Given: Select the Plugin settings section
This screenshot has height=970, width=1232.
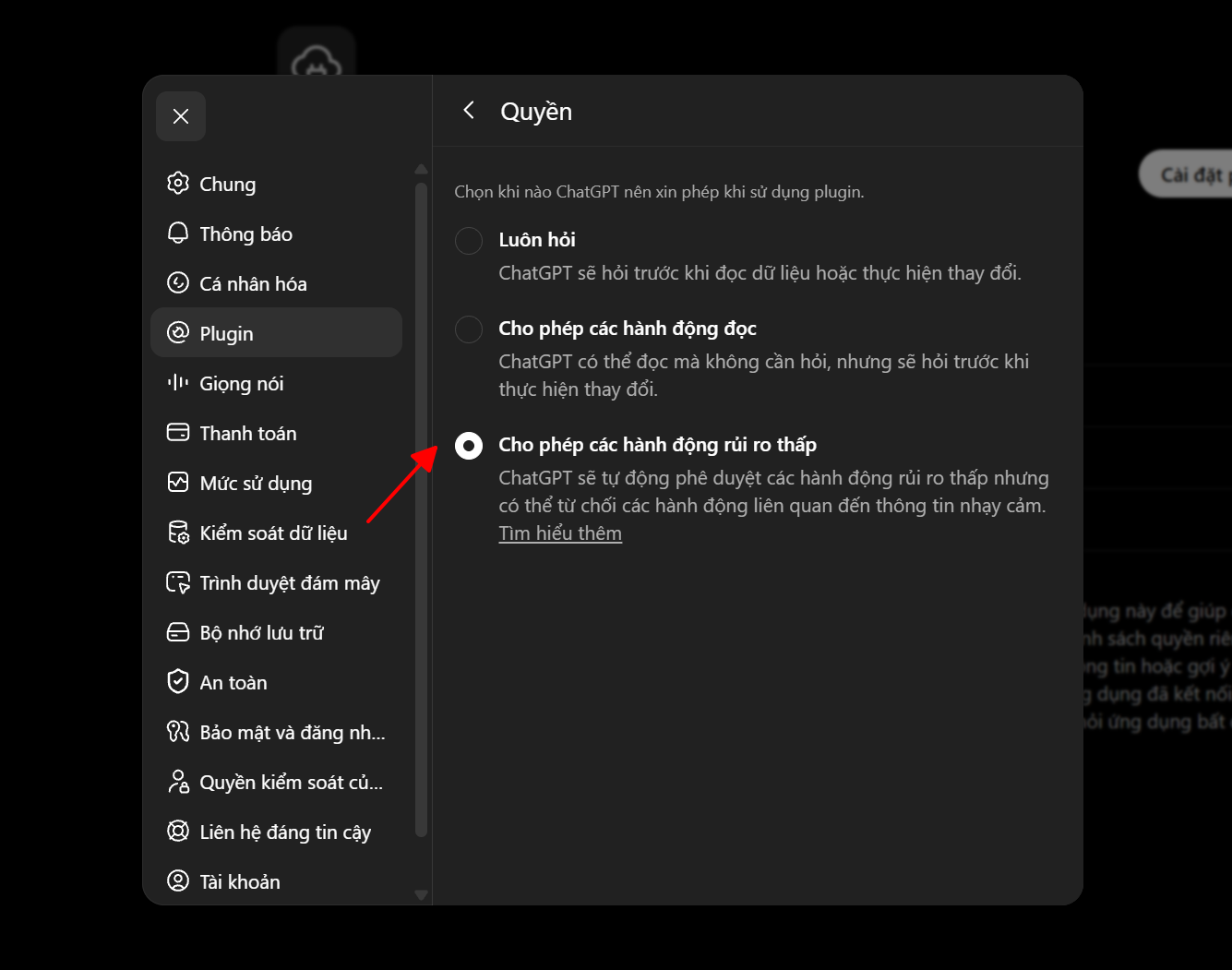Looking at the screenshot, I should pos(276,332).
